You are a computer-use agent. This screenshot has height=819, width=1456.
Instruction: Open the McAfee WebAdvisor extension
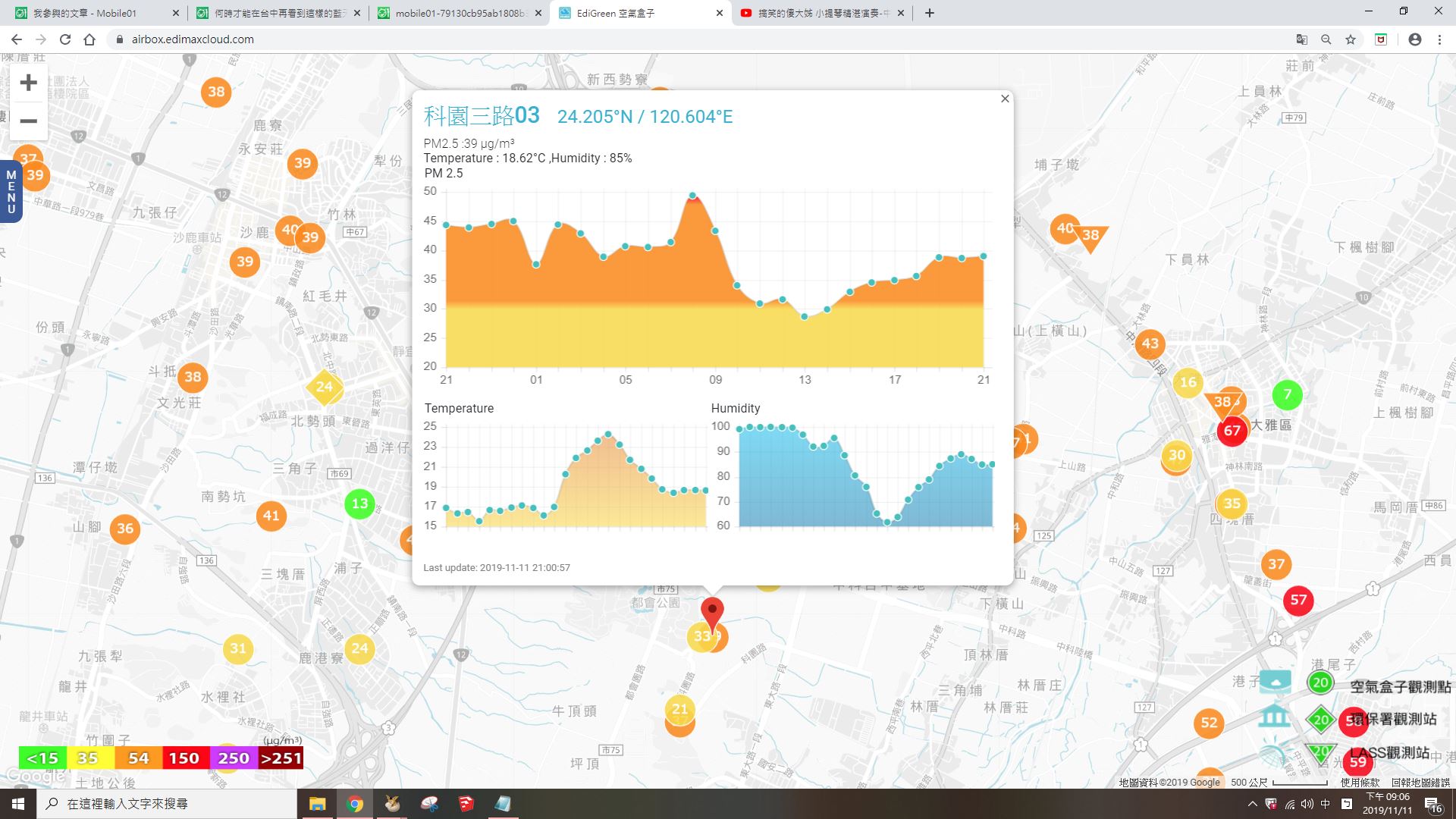(1381, 39)
